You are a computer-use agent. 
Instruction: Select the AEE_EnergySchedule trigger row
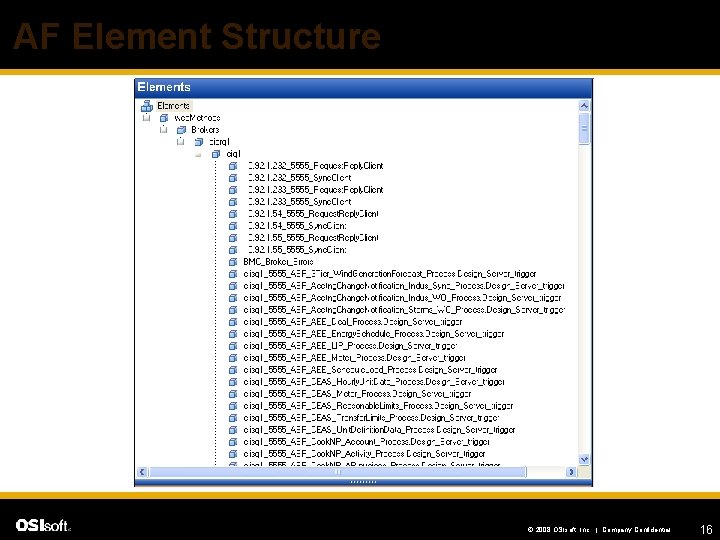[x=374, y=334]
